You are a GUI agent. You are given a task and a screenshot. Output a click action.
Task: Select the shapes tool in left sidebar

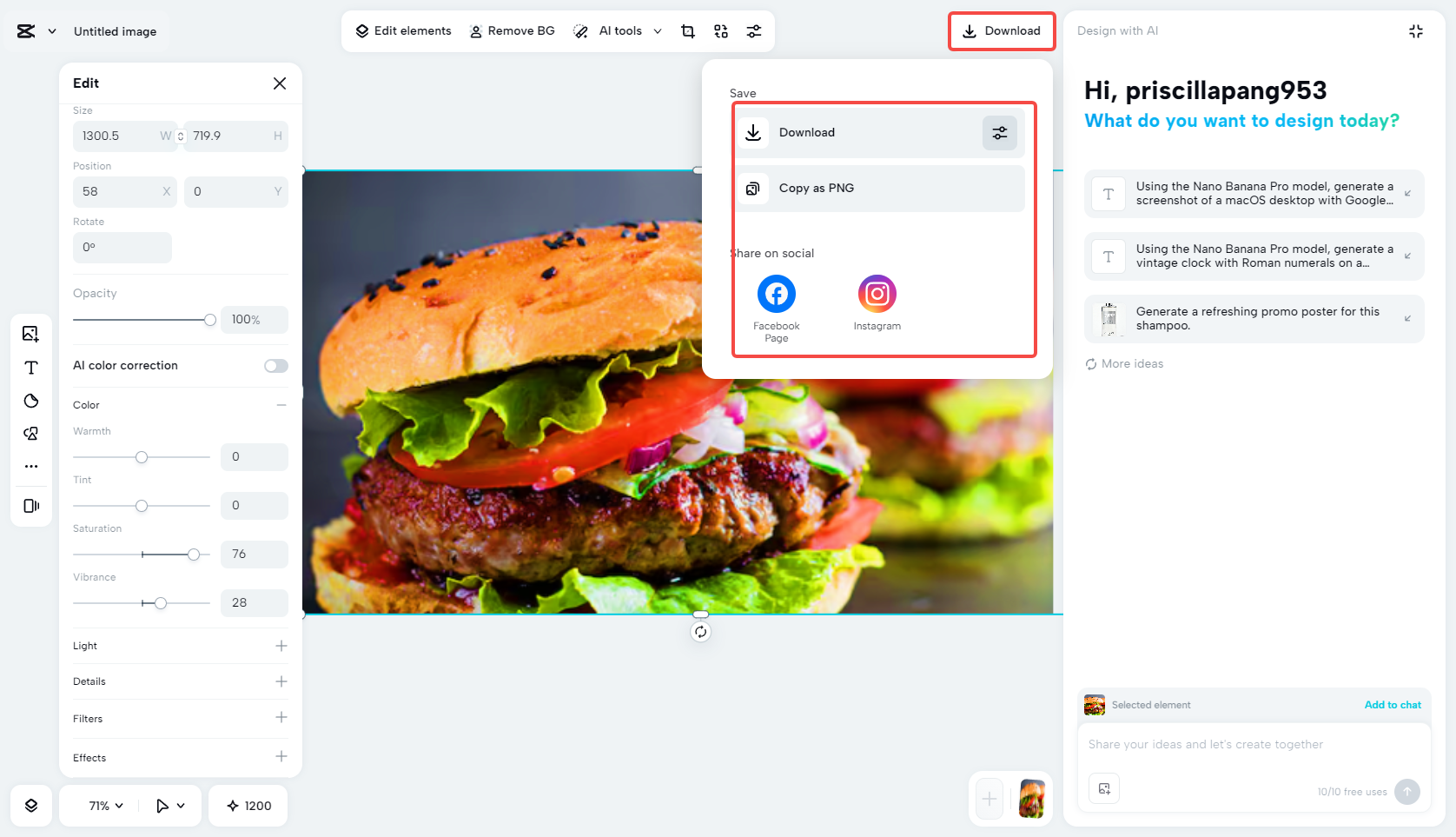[x=31, y=434]
